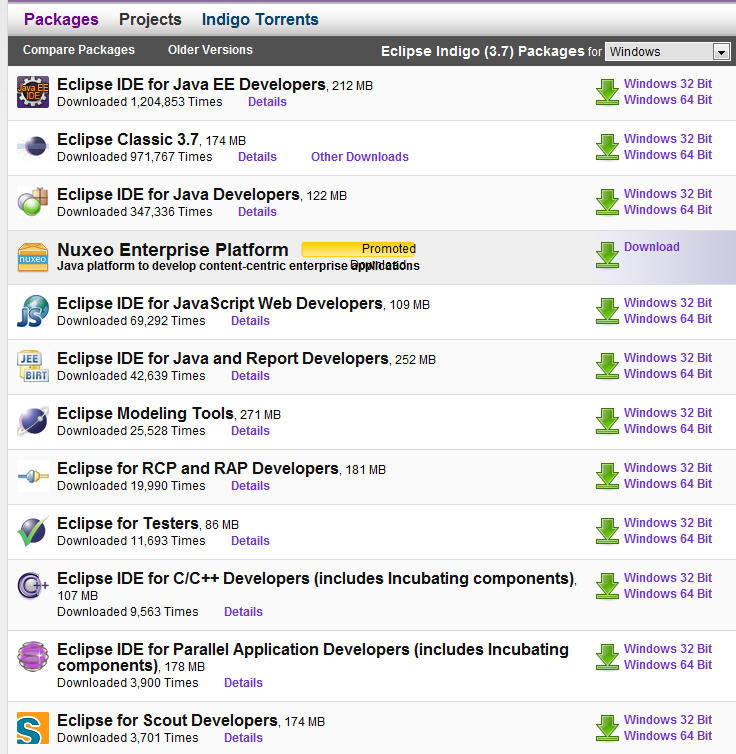Click the Eclipse for Testers checkmark icon
Image resolution: width=736 pixels, height=754 pixels.
33,531
